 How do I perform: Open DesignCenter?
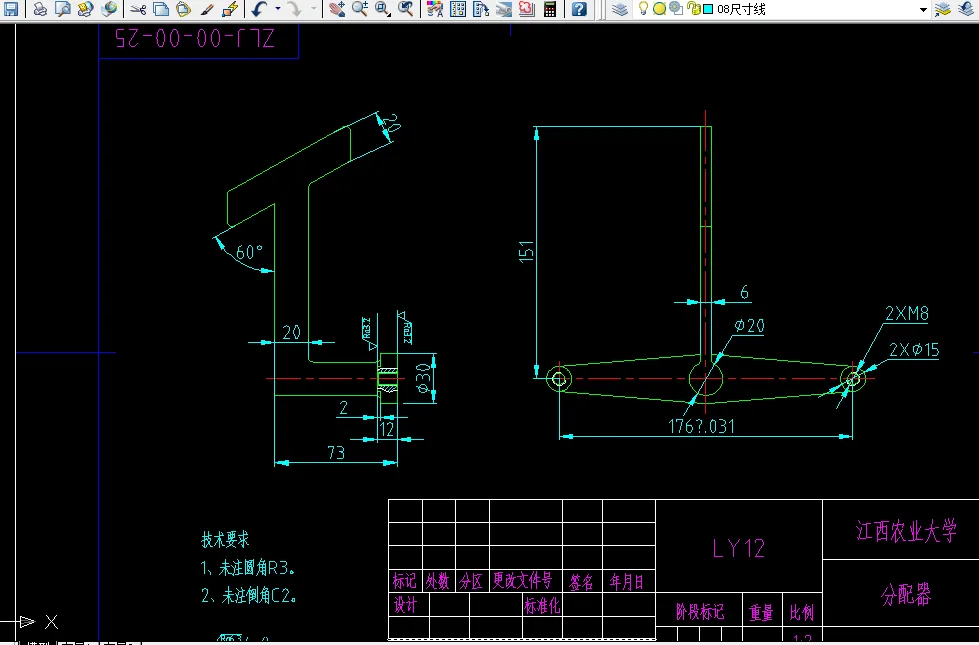pyautogui.click(x=458, y=9)
